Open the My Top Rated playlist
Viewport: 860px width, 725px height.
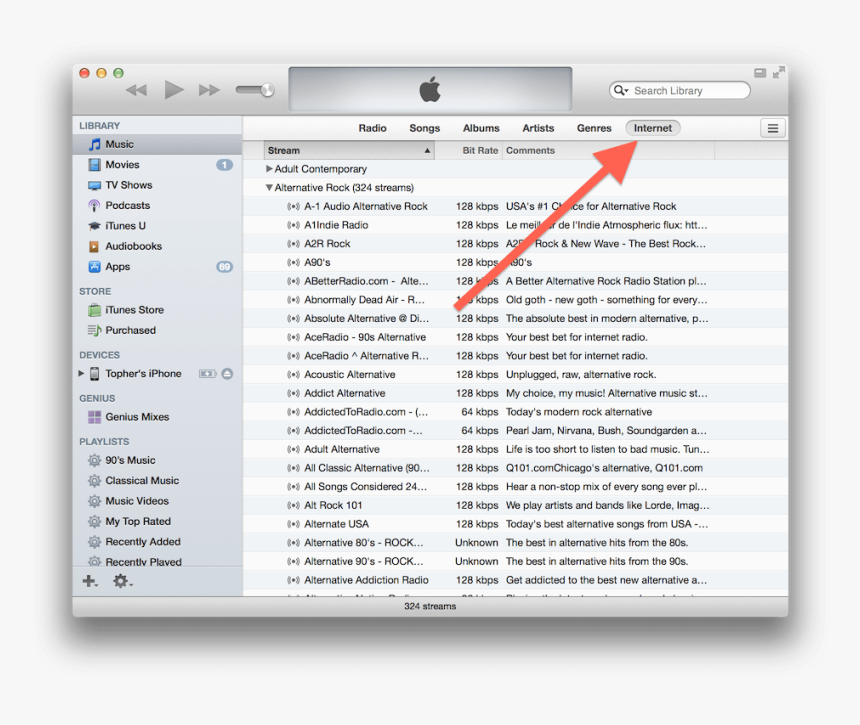click(157, 521)
